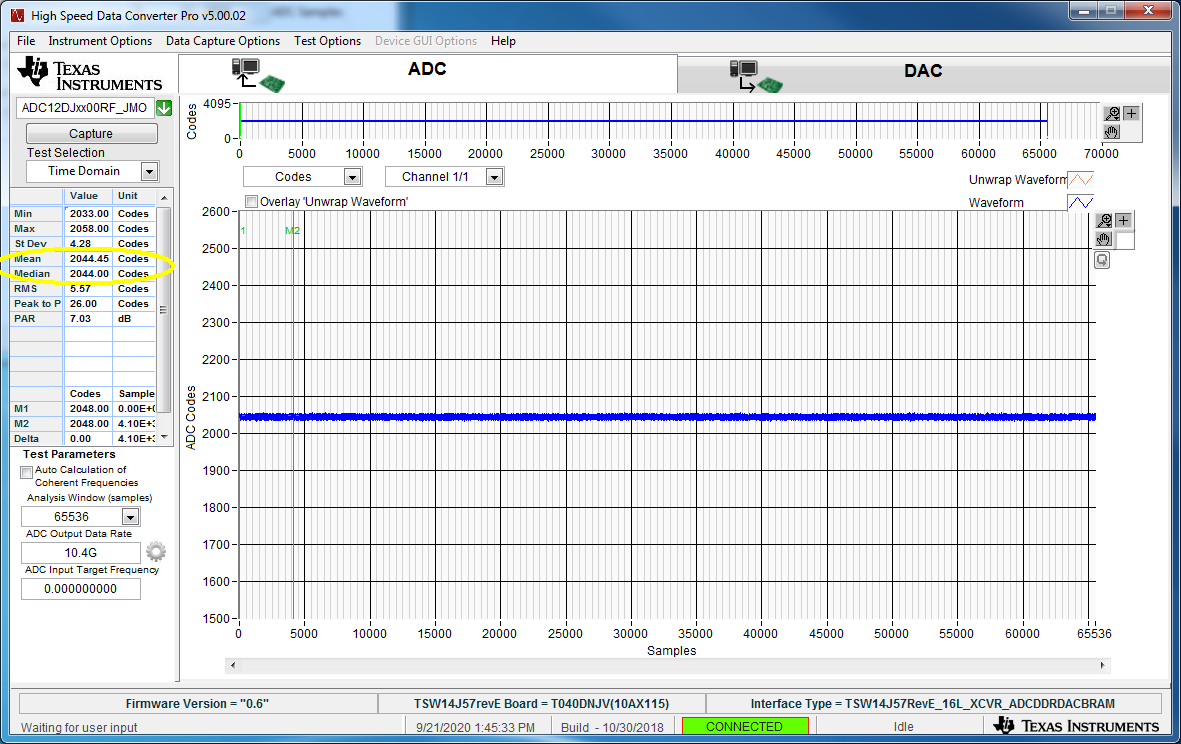Select zoom tool on the top overview graph

click(x=1112, y=114)
